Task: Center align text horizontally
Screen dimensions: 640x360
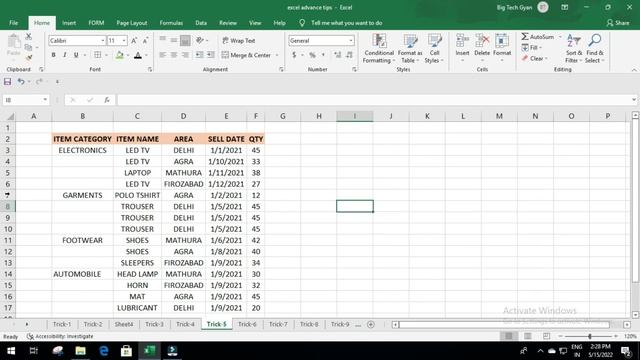Action: tap(174, 55)
